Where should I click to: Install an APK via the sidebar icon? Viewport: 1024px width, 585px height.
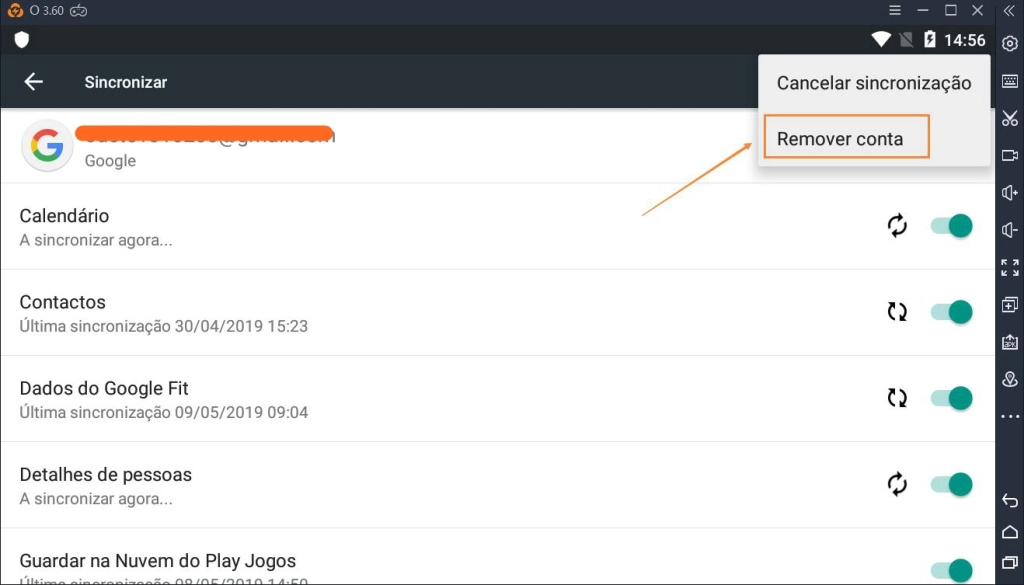click(1010, 341)
